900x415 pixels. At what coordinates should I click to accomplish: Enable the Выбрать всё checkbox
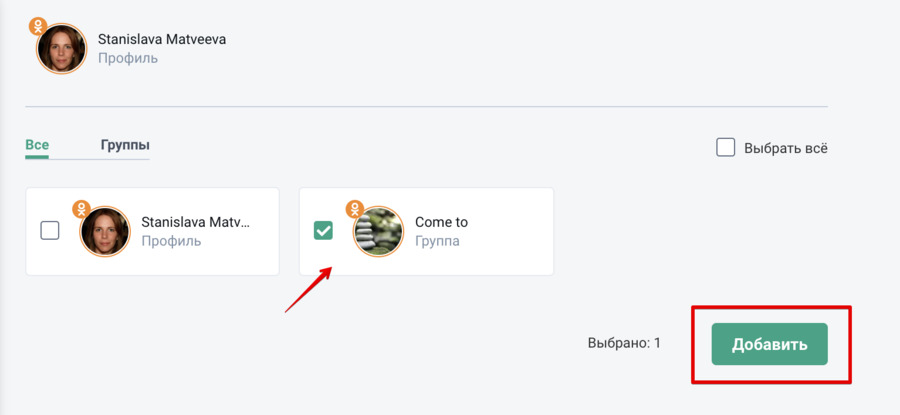726,148
